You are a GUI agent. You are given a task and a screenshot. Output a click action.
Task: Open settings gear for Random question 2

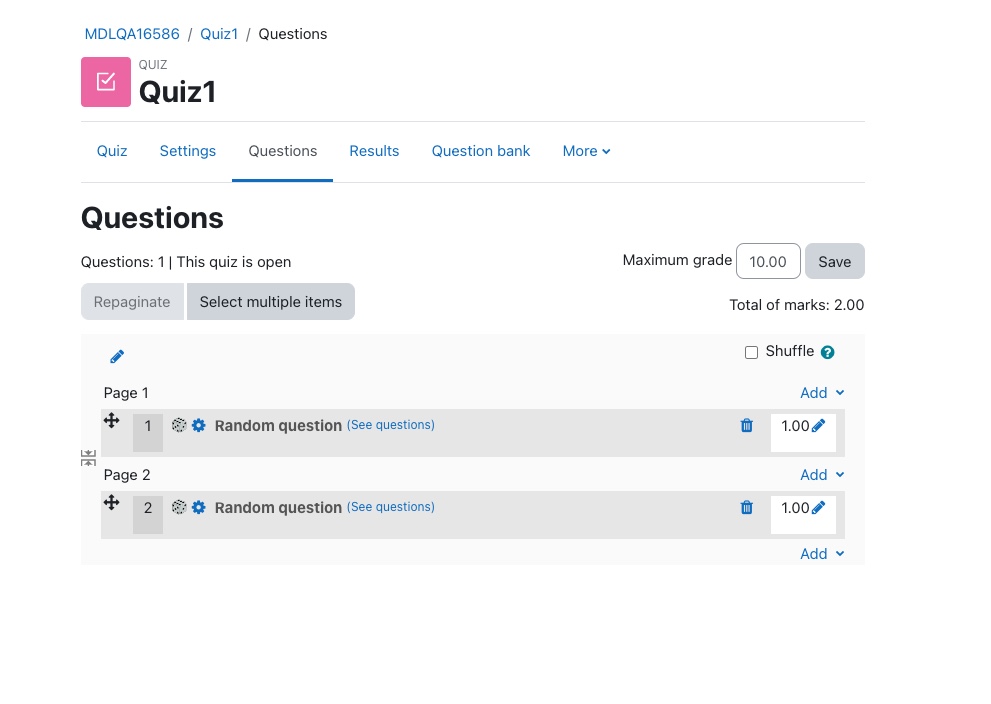coord(198,507)
